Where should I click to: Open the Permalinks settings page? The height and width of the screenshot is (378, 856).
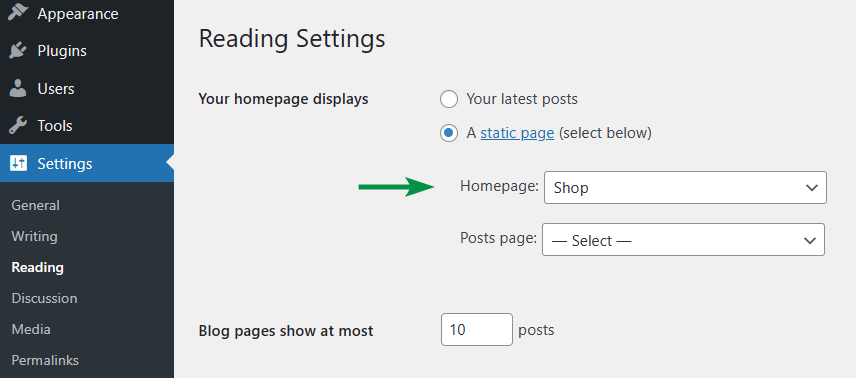click(x=45, y=361)
